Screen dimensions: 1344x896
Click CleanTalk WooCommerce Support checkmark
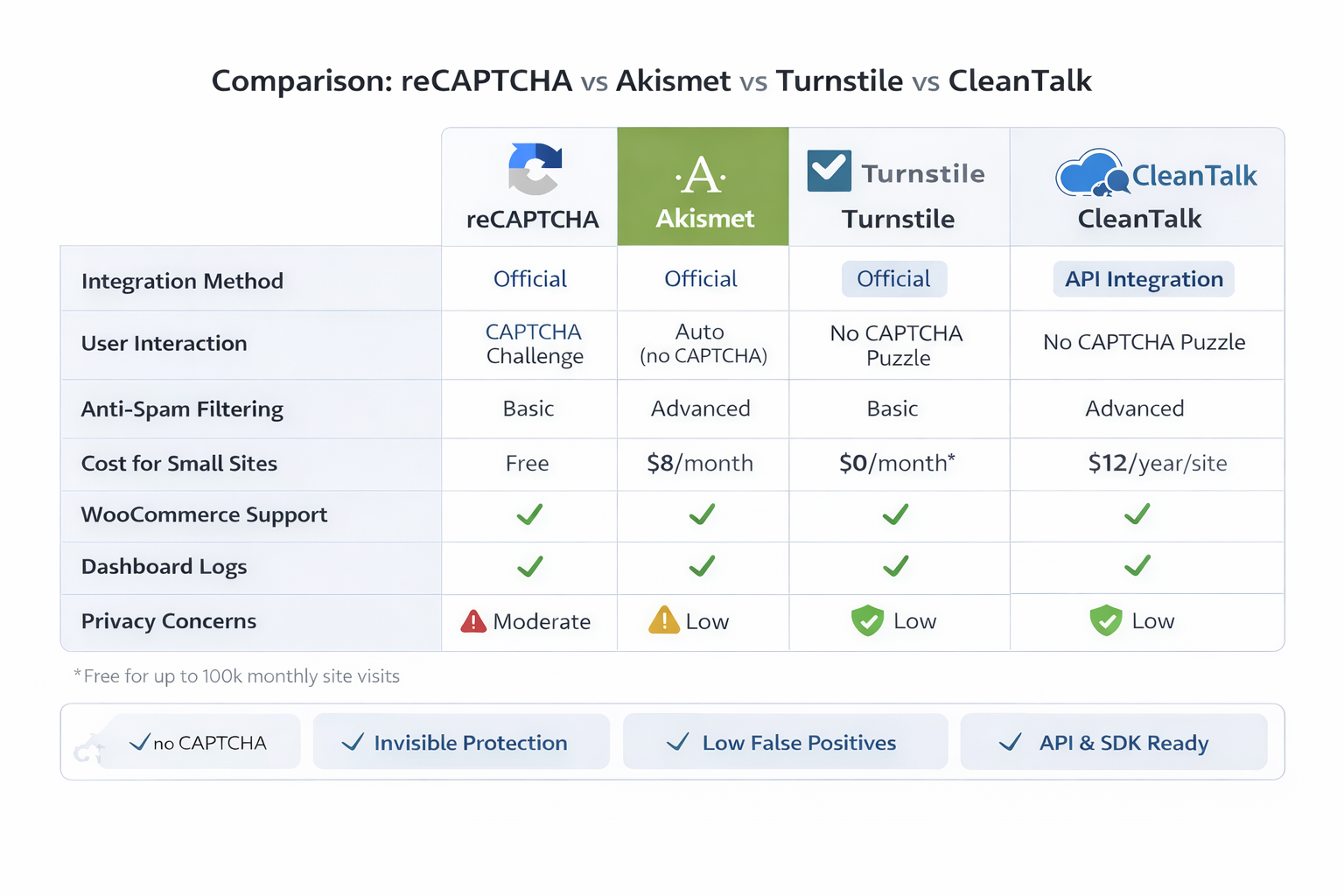click(x=1137, y=514)
